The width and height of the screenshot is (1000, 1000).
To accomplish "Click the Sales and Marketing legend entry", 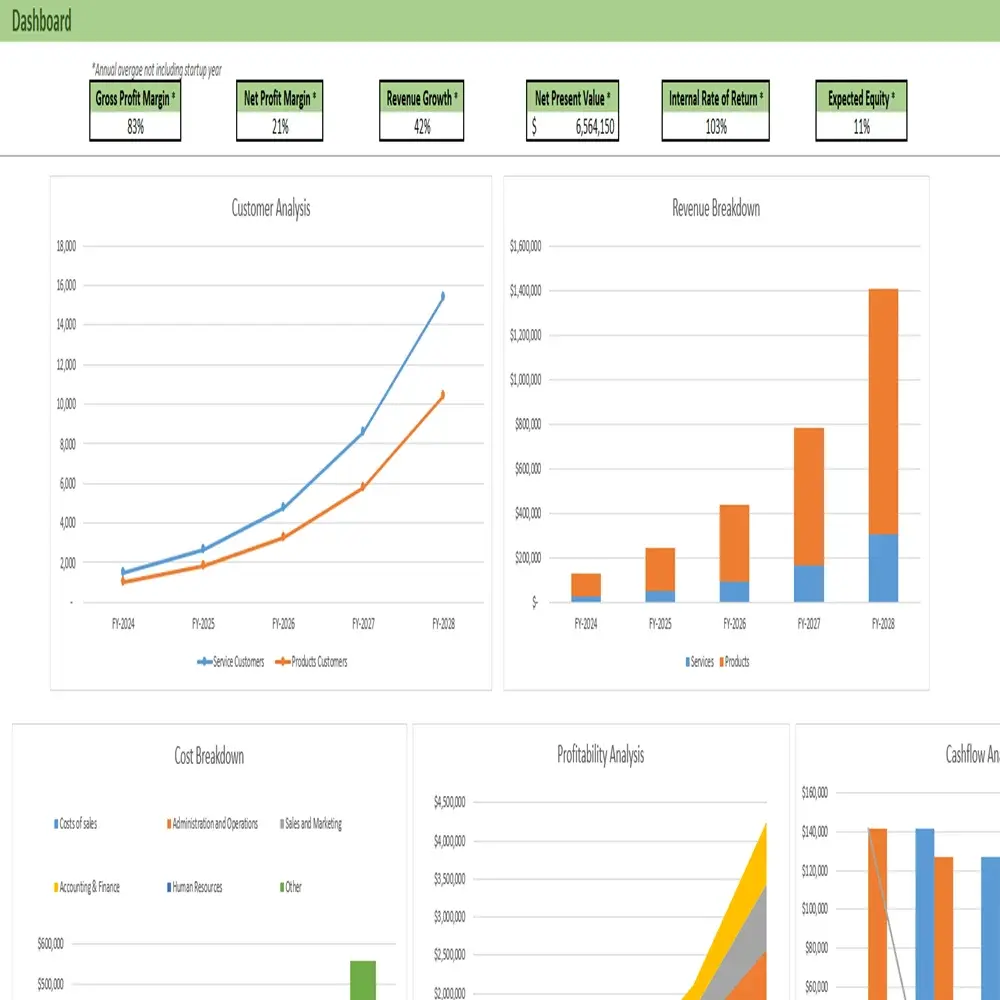I will [x=312, y=824].
